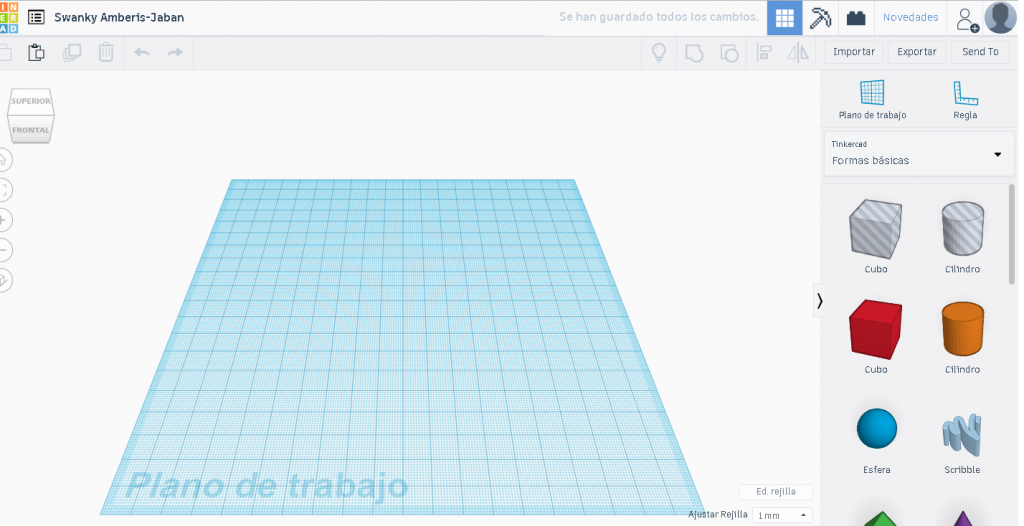Image resolution: width=1024 pixels, height=526 pixels.
Task: Click the SUPERIOR face of the view cube
Action: tap(31, 101)
